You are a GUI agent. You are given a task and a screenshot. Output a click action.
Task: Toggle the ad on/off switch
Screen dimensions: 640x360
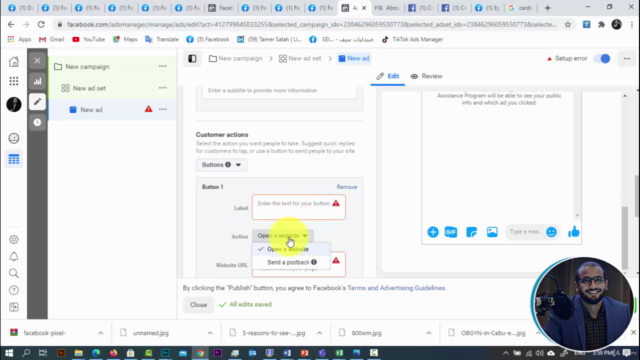(x=602, y=58)
